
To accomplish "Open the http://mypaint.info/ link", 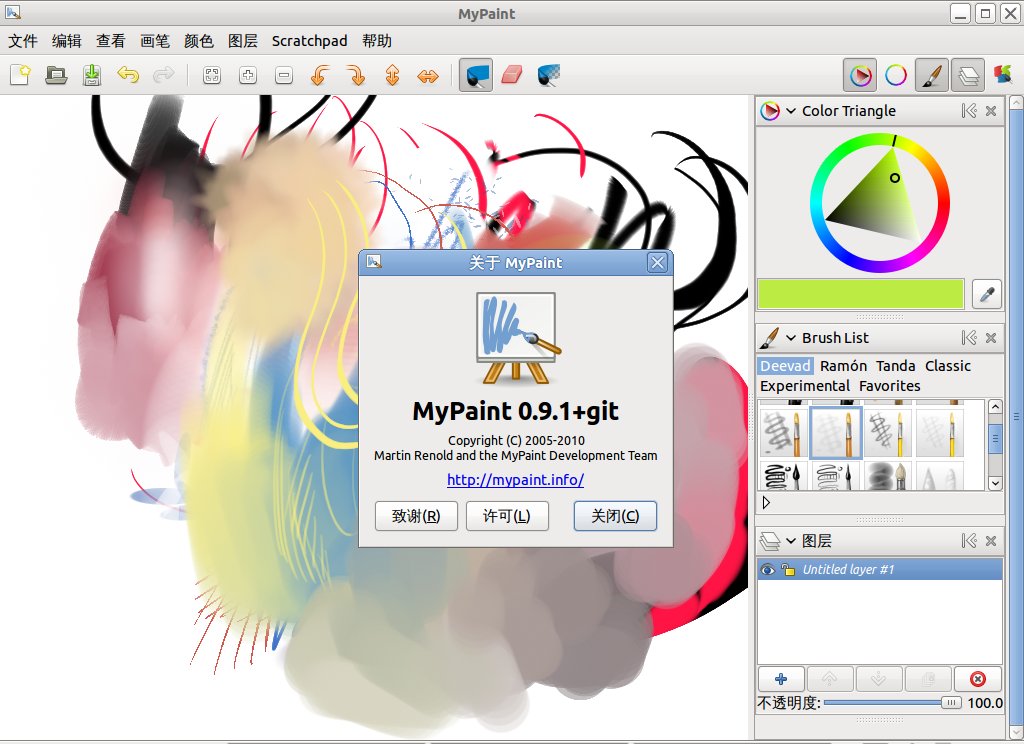I will point(515,479).
